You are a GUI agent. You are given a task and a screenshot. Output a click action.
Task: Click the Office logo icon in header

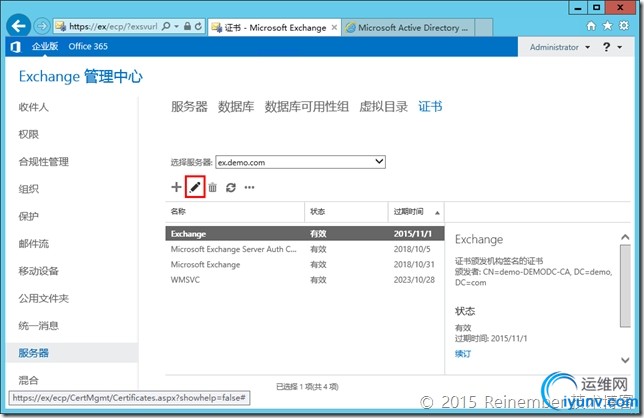tap(15, 47)
